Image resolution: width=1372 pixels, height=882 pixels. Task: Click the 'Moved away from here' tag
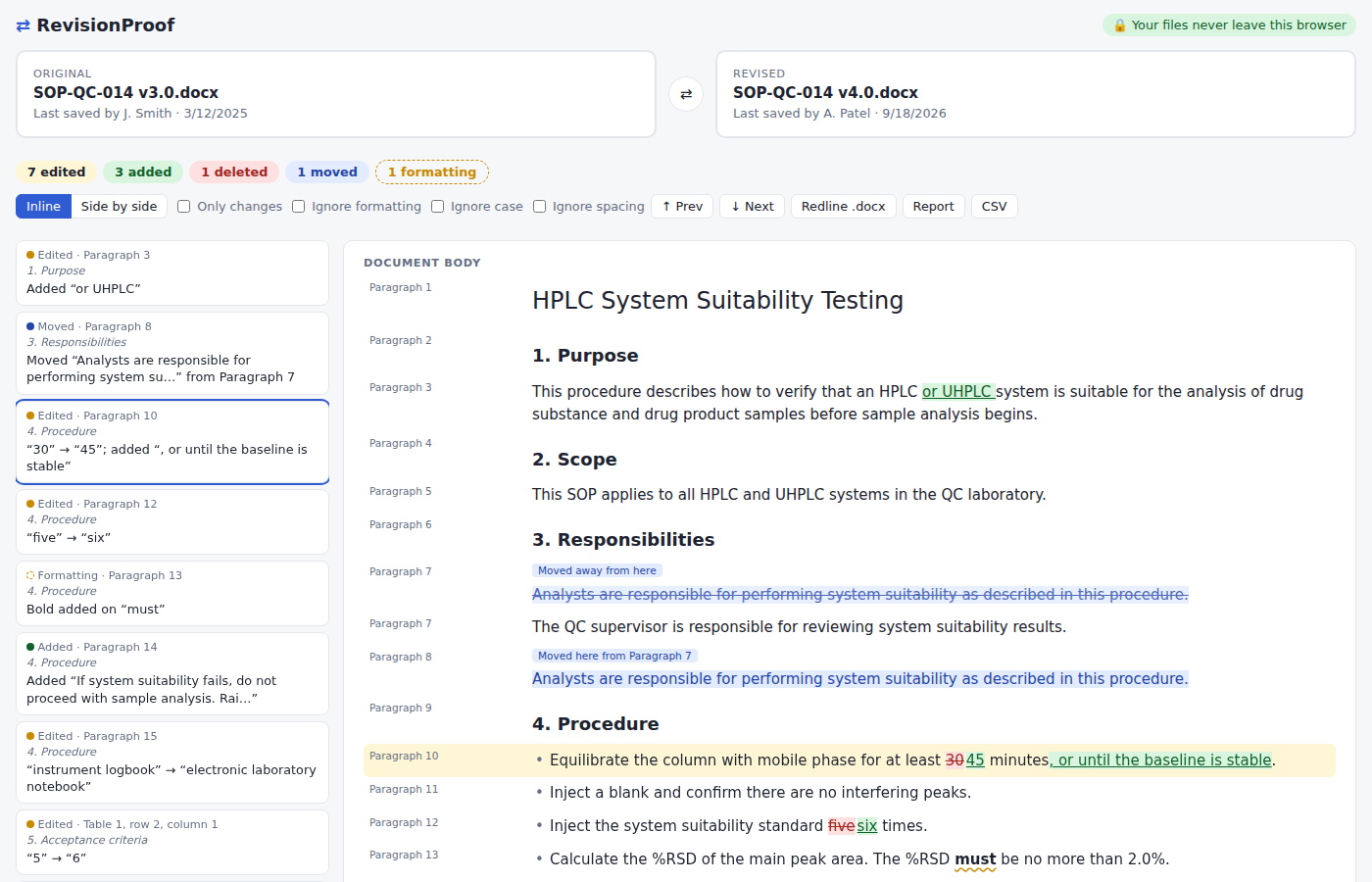coord(597,570)
